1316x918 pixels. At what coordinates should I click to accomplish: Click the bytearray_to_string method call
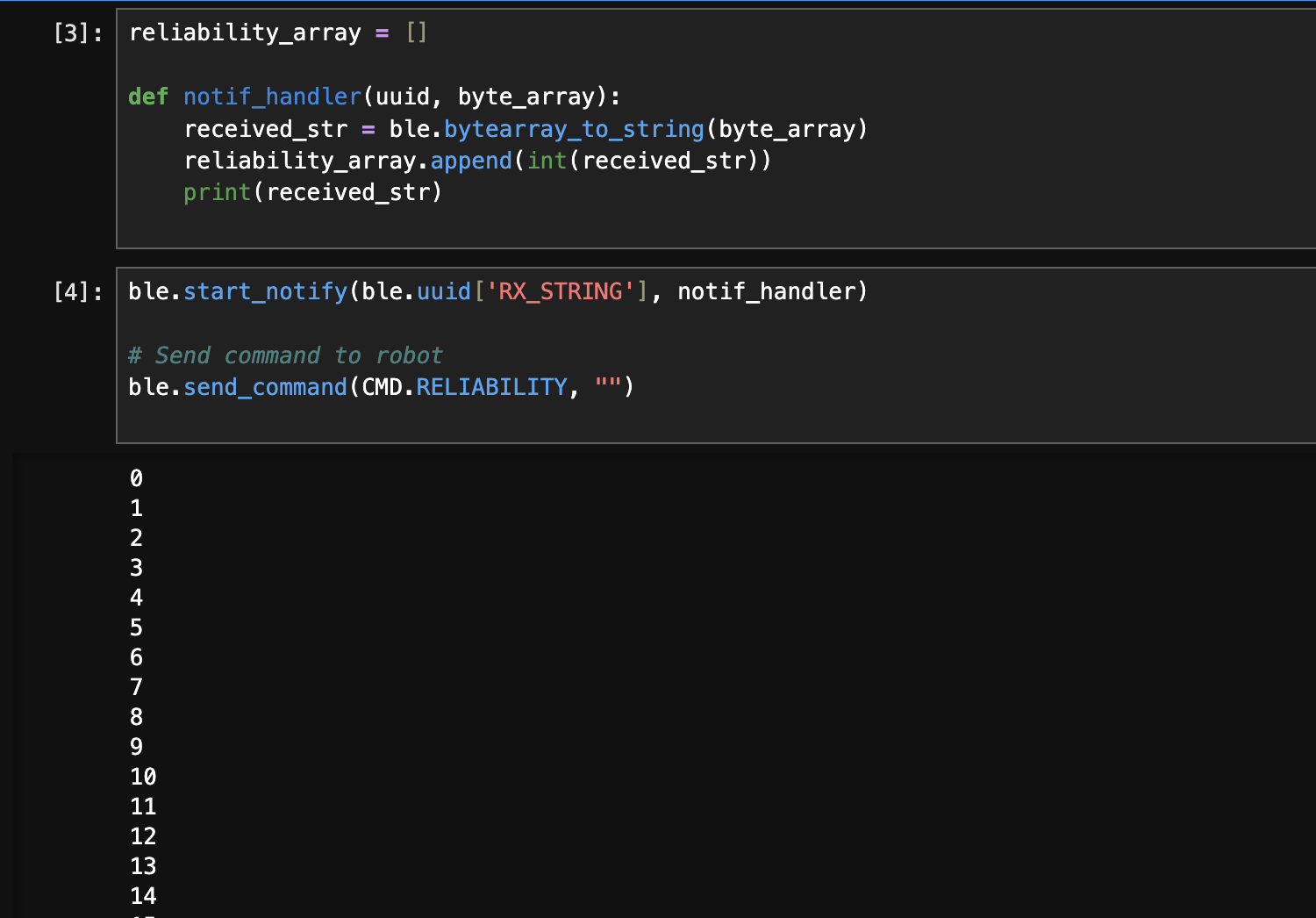coord(574,129)
